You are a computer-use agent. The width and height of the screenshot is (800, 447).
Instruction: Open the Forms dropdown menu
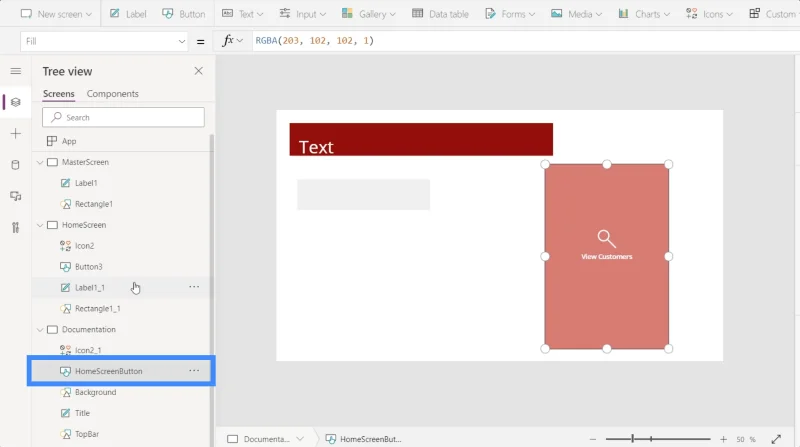510,14
